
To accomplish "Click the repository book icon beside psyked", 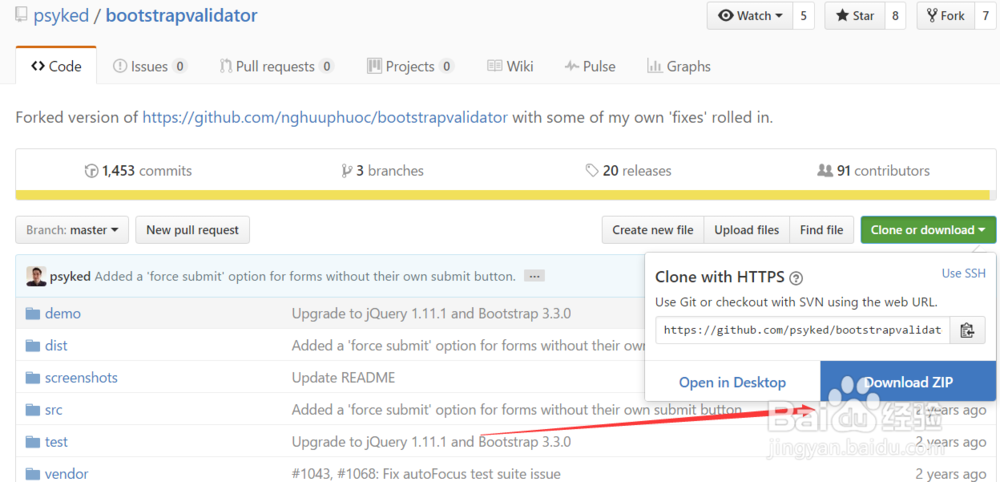I will click(21, 15).
